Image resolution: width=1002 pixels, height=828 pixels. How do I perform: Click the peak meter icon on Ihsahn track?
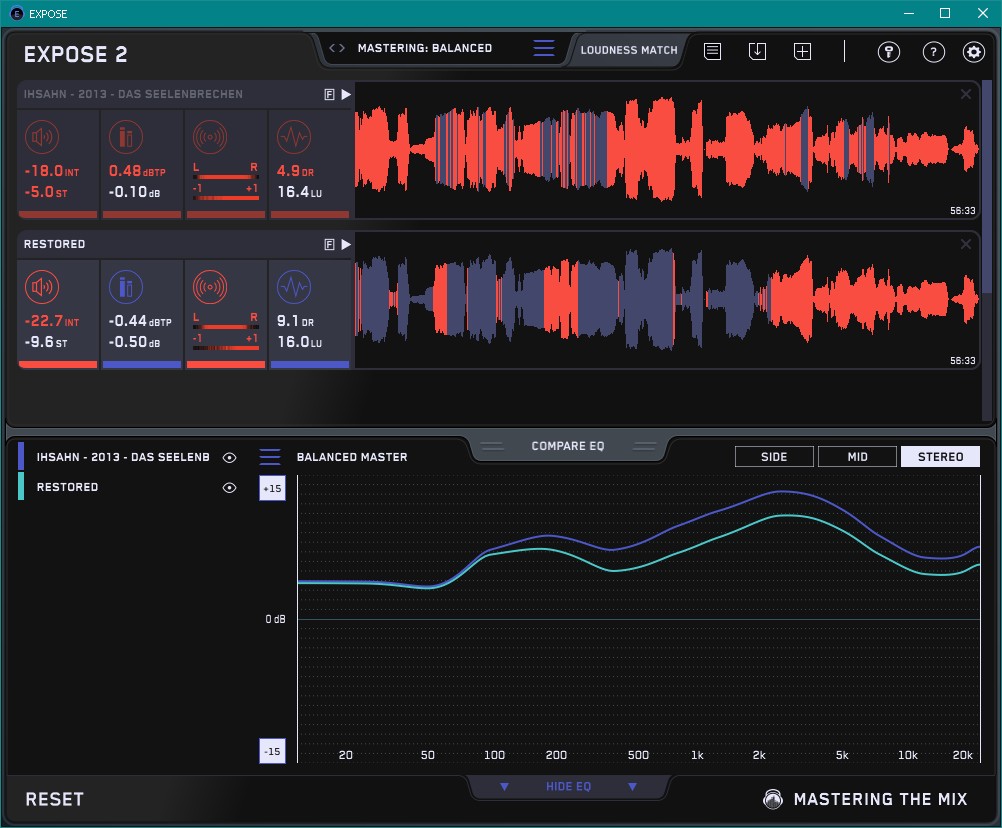(126, 138)
